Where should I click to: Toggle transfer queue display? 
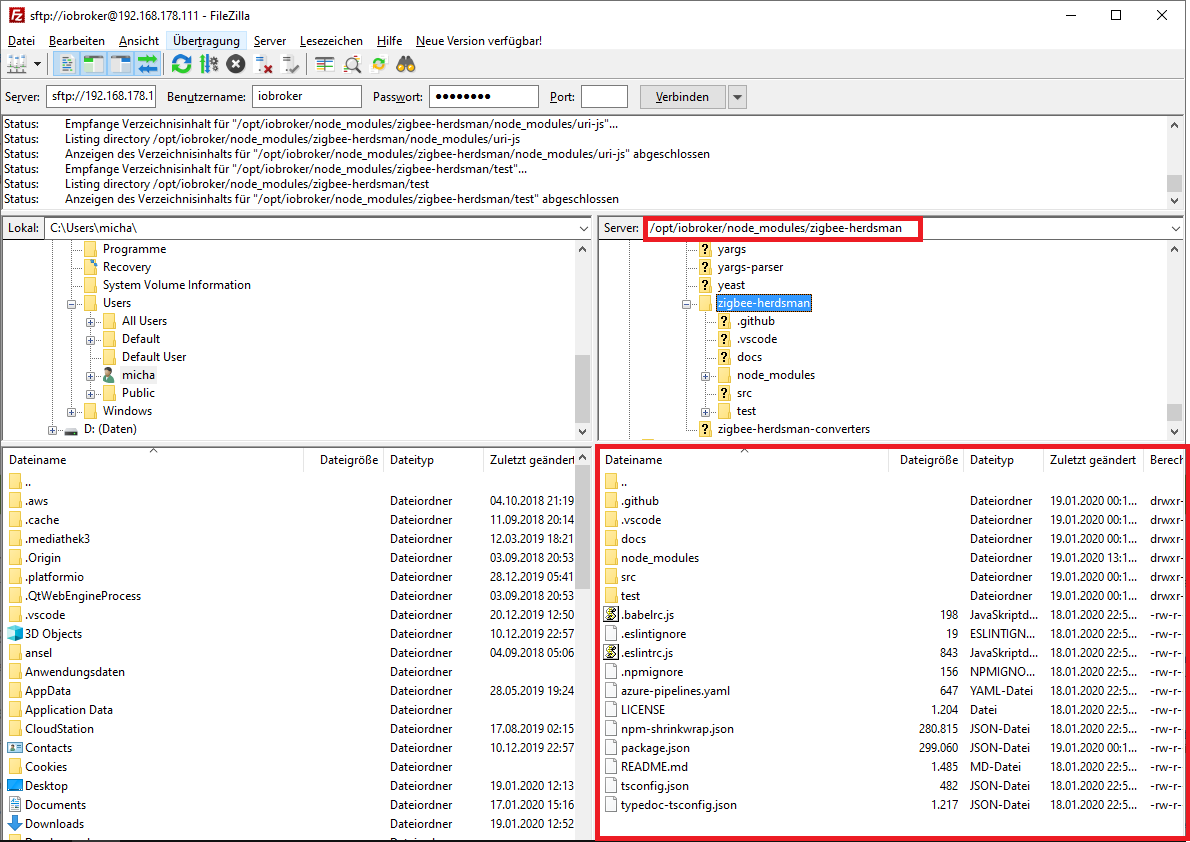coord(147,65)
